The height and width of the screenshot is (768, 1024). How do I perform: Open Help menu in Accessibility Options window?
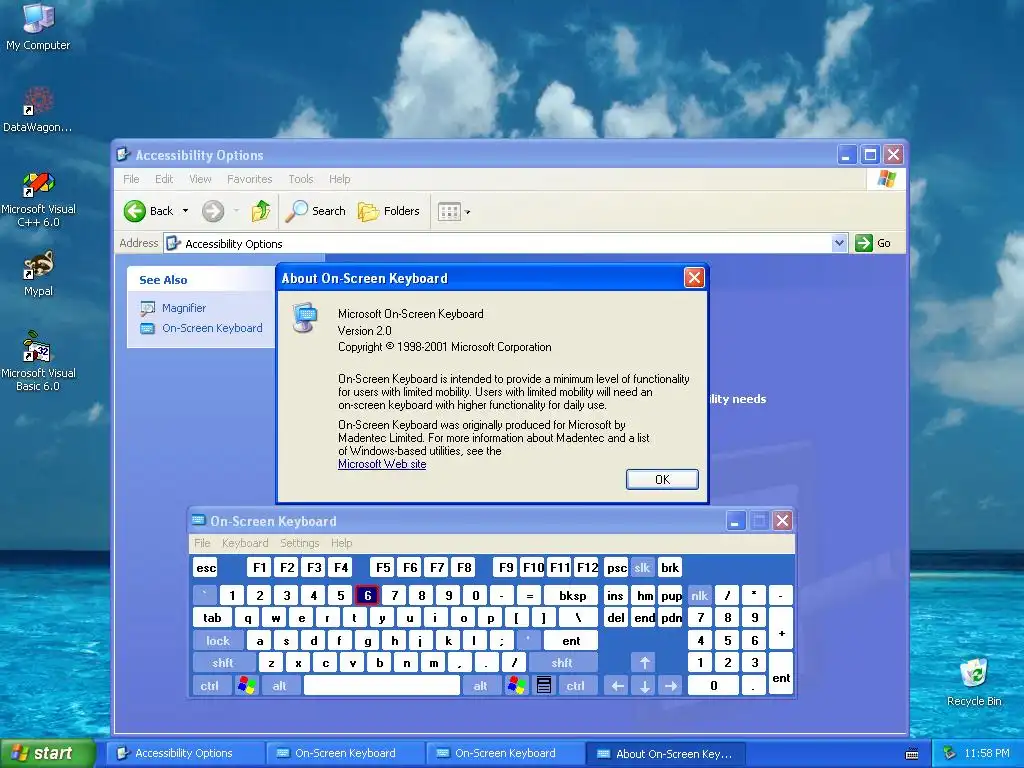340,179
